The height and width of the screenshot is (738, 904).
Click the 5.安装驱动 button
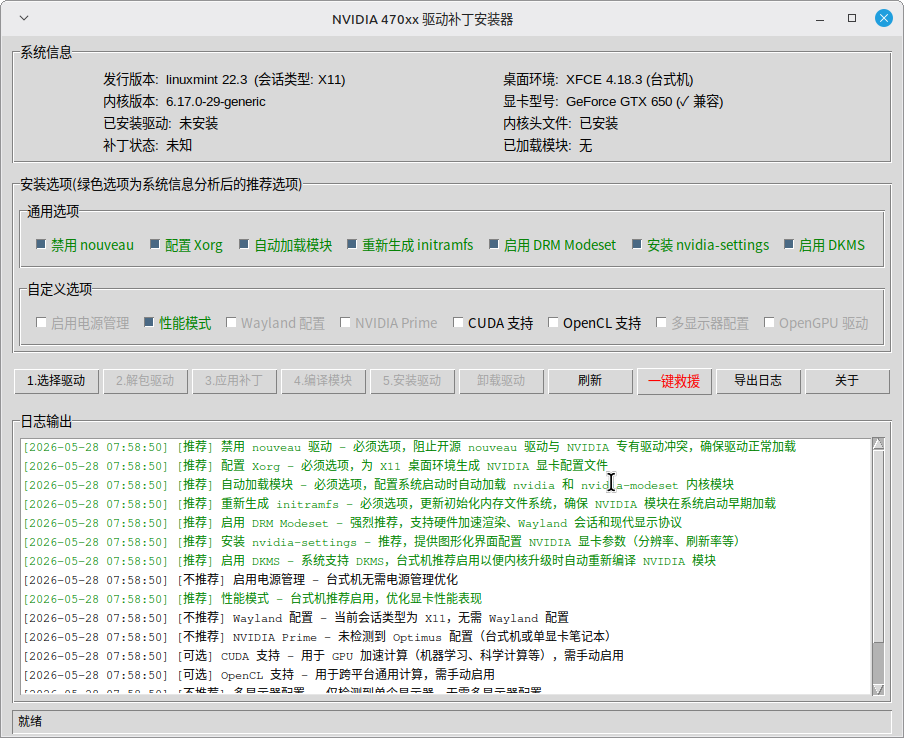[412, 381]
